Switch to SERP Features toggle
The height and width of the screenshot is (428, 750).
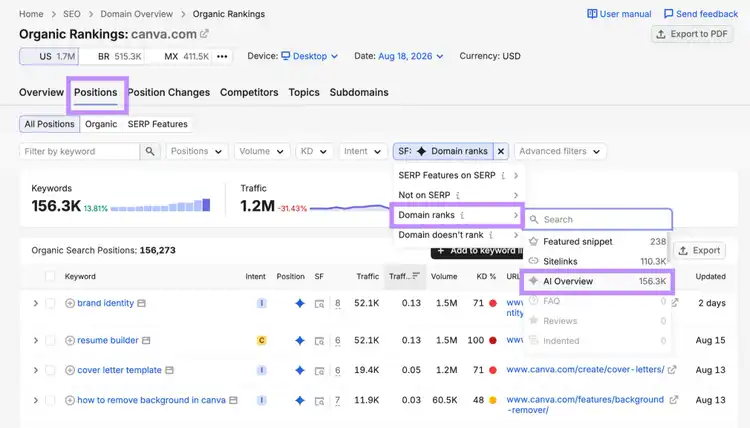[x=157, y=124]
